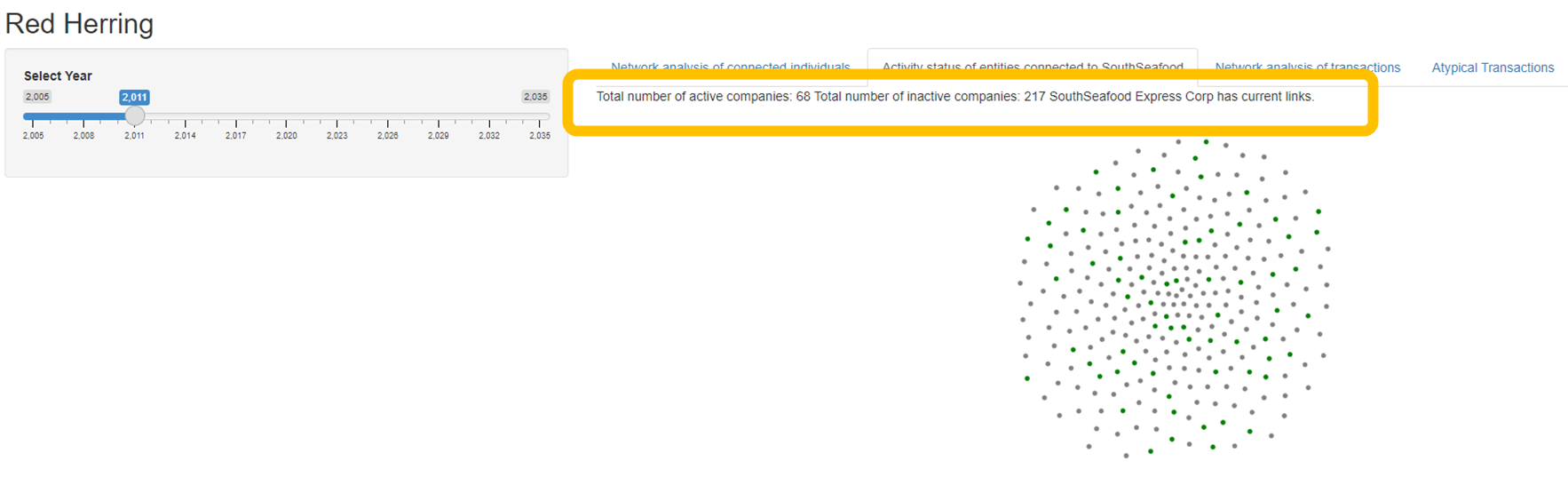Switch to Network analysis of transactions tab

[x=1307, y=68]
